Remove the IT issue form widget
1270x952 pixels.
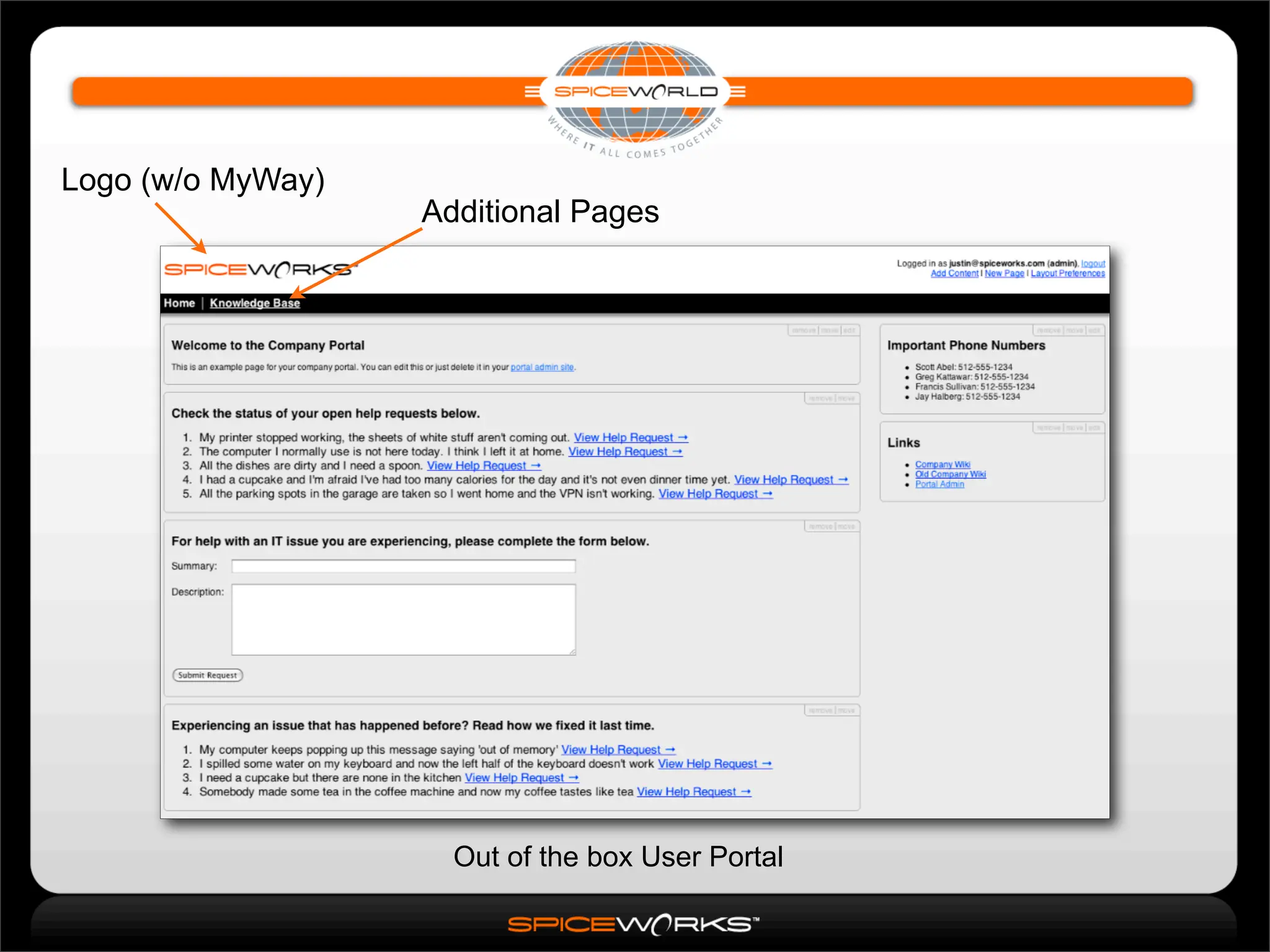820,526
